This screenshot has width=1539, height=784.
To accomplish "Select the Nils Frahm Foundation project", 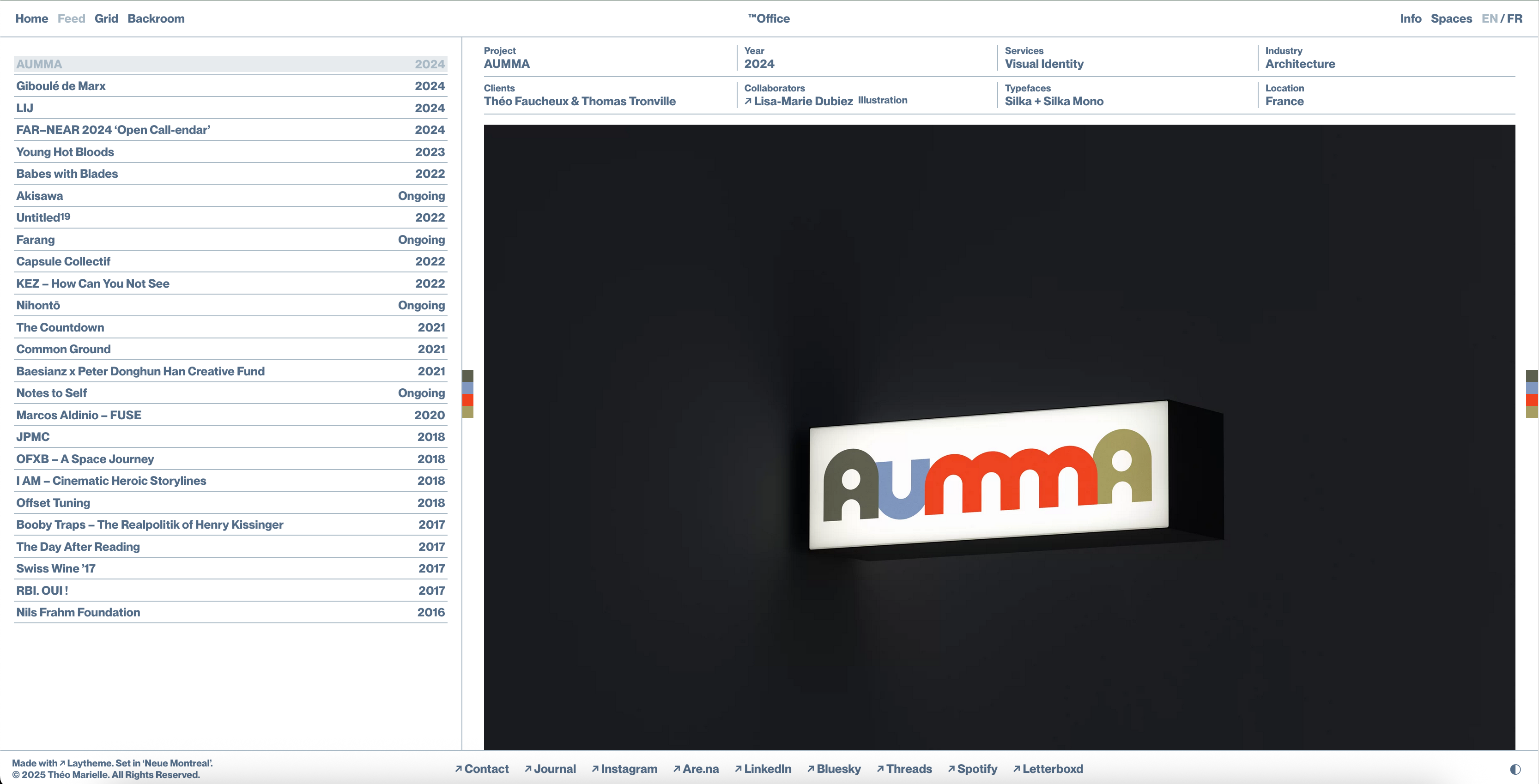I will click(78, 613).
